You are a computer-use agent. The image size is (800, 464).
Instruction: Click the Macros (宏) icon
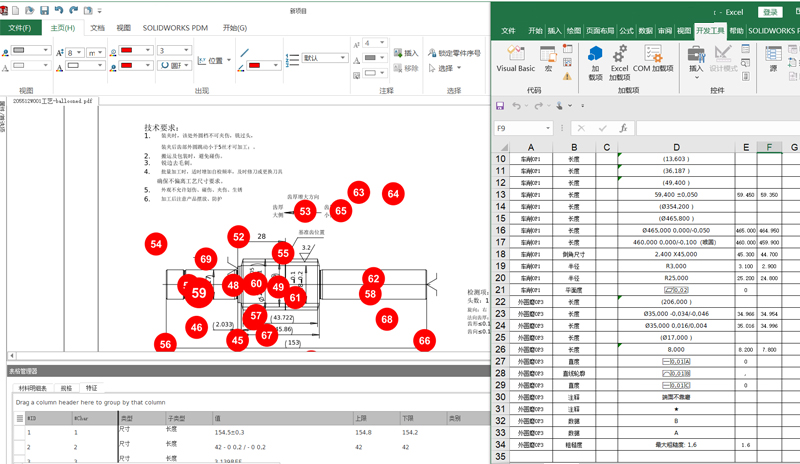tap(549, 60)
